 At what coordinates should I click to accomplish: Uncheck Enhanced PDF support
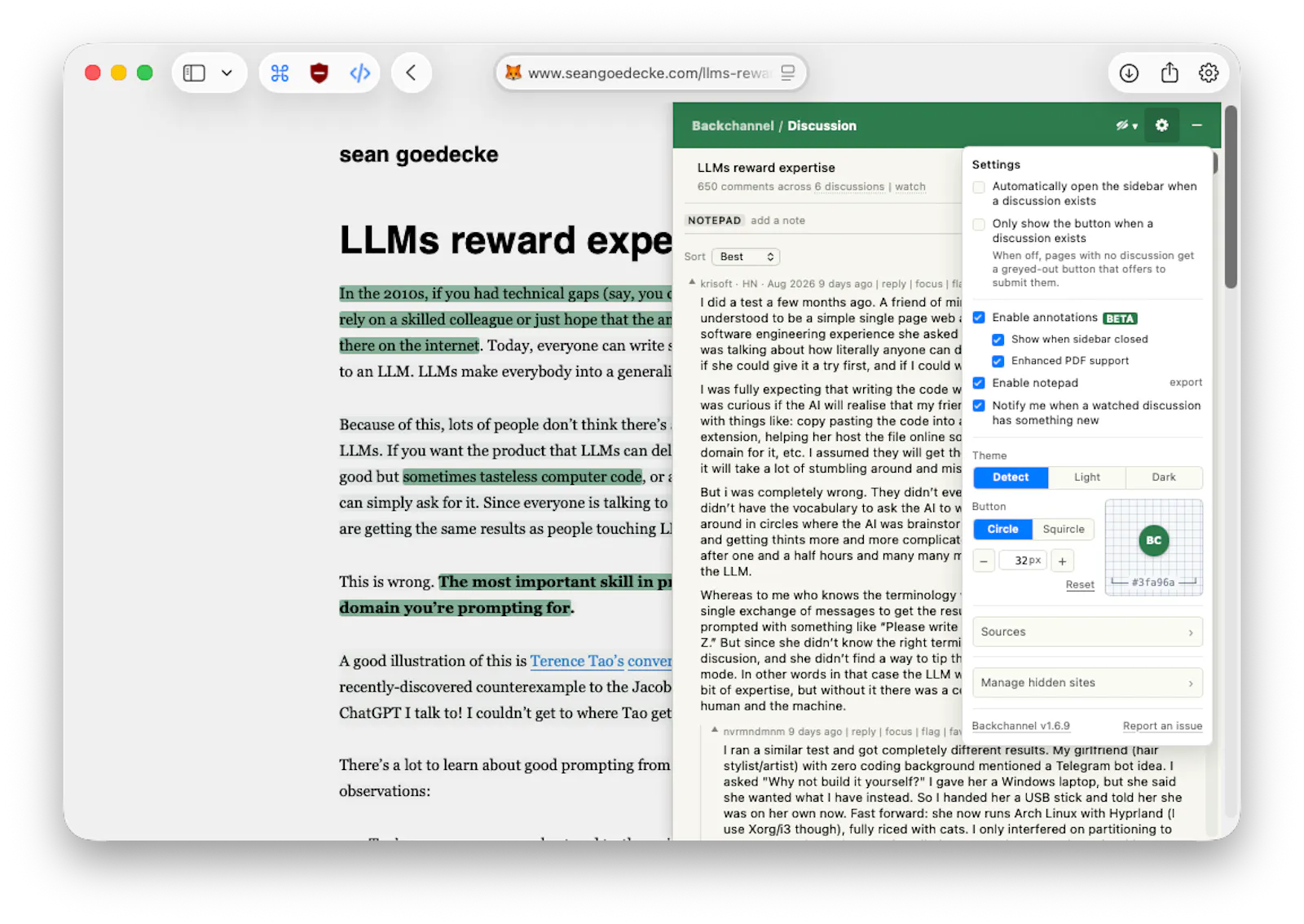click(998, 361)
